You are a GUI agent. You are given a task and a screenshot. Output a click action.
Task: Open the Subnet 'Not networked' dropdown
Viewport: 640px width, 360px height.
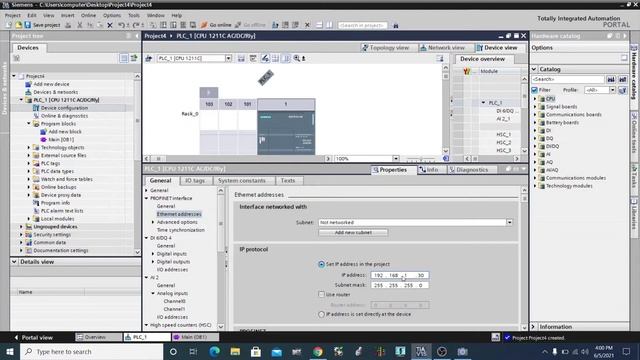tap(509, 222)
